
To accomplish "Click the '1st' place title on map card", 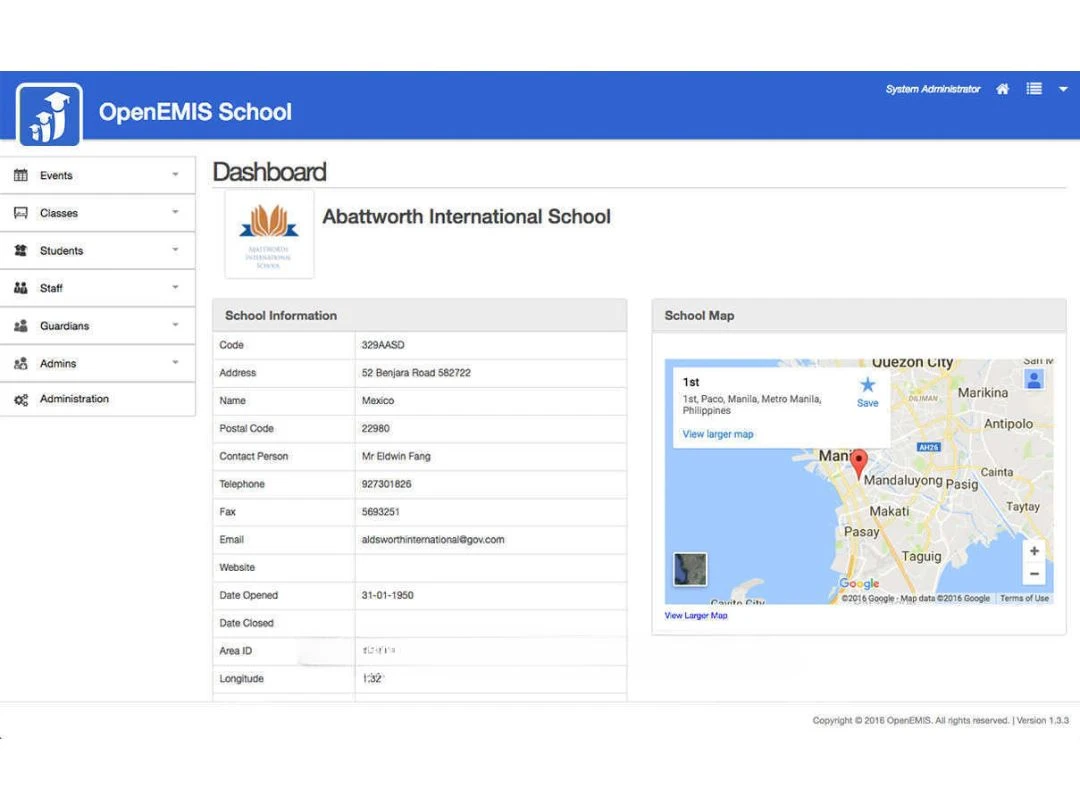I will pyautogui.click(x=691, y=382).
